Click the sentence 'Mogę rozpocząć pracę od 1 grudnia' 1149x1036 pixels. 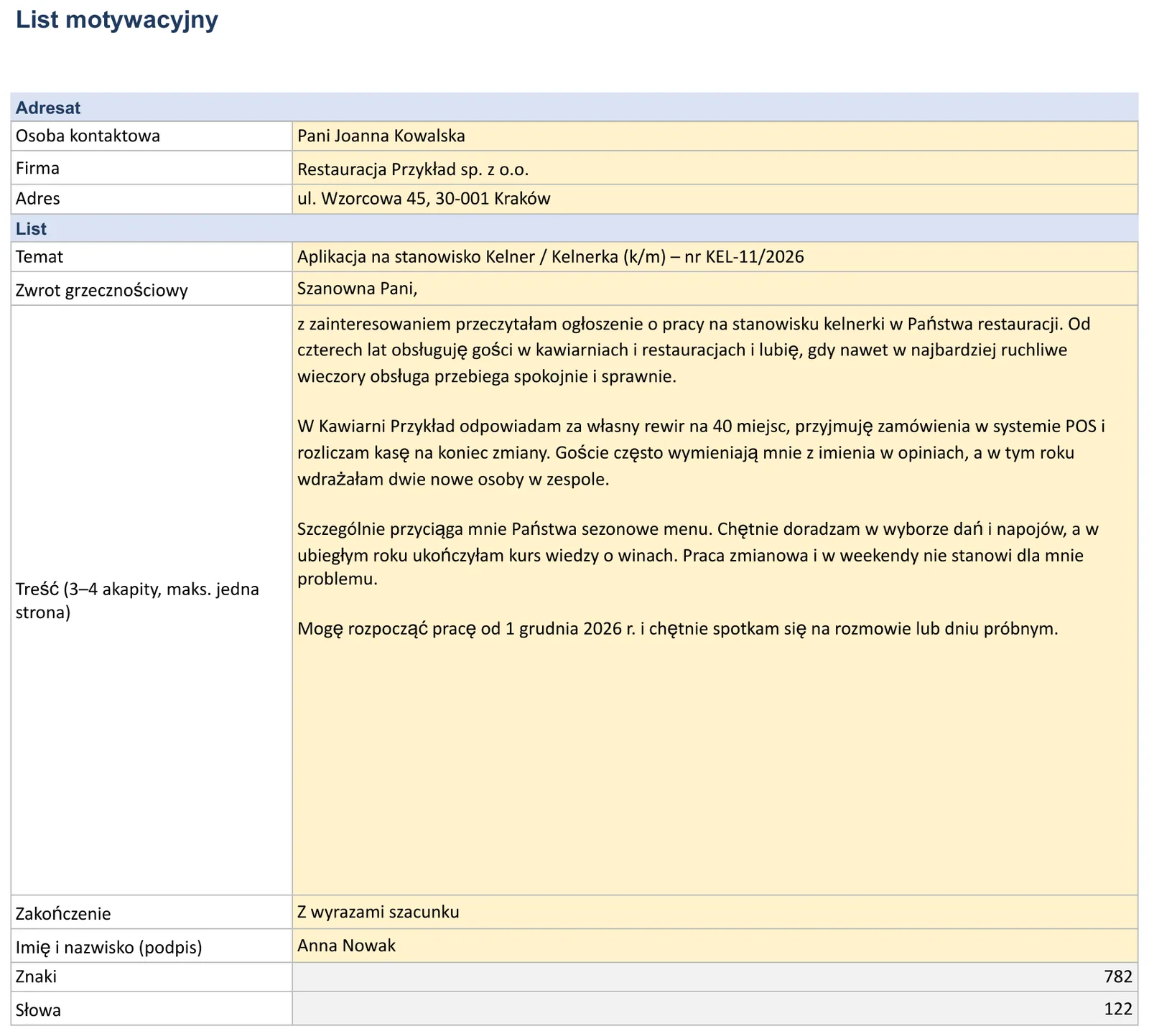tap(678, 629)
